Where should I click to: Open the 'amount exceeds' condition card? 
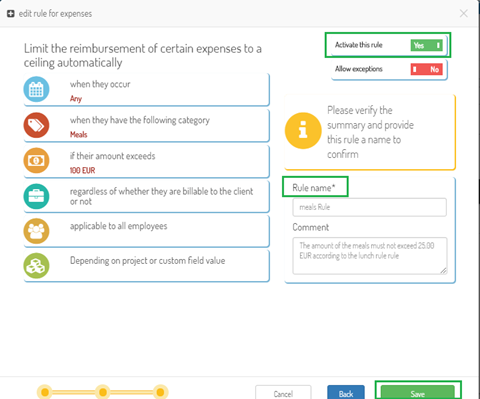[x=147, y=161]
